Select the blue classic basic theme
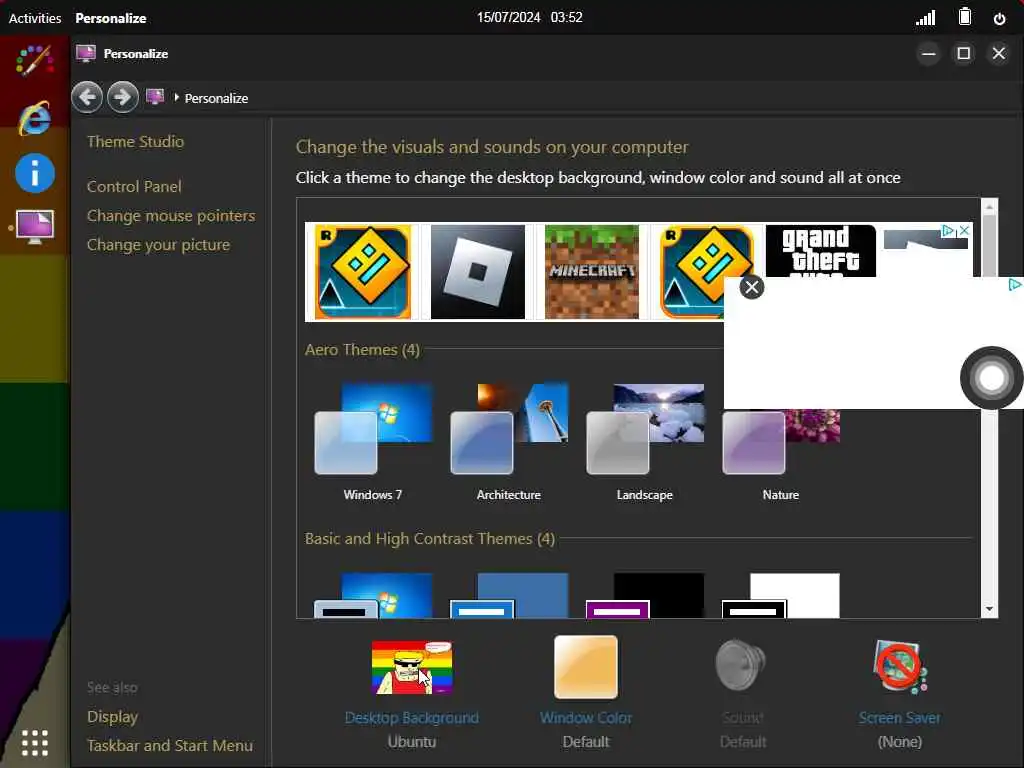Viewport: 1024px width, 768px height. pyautogui.click(x=509, y=596)
